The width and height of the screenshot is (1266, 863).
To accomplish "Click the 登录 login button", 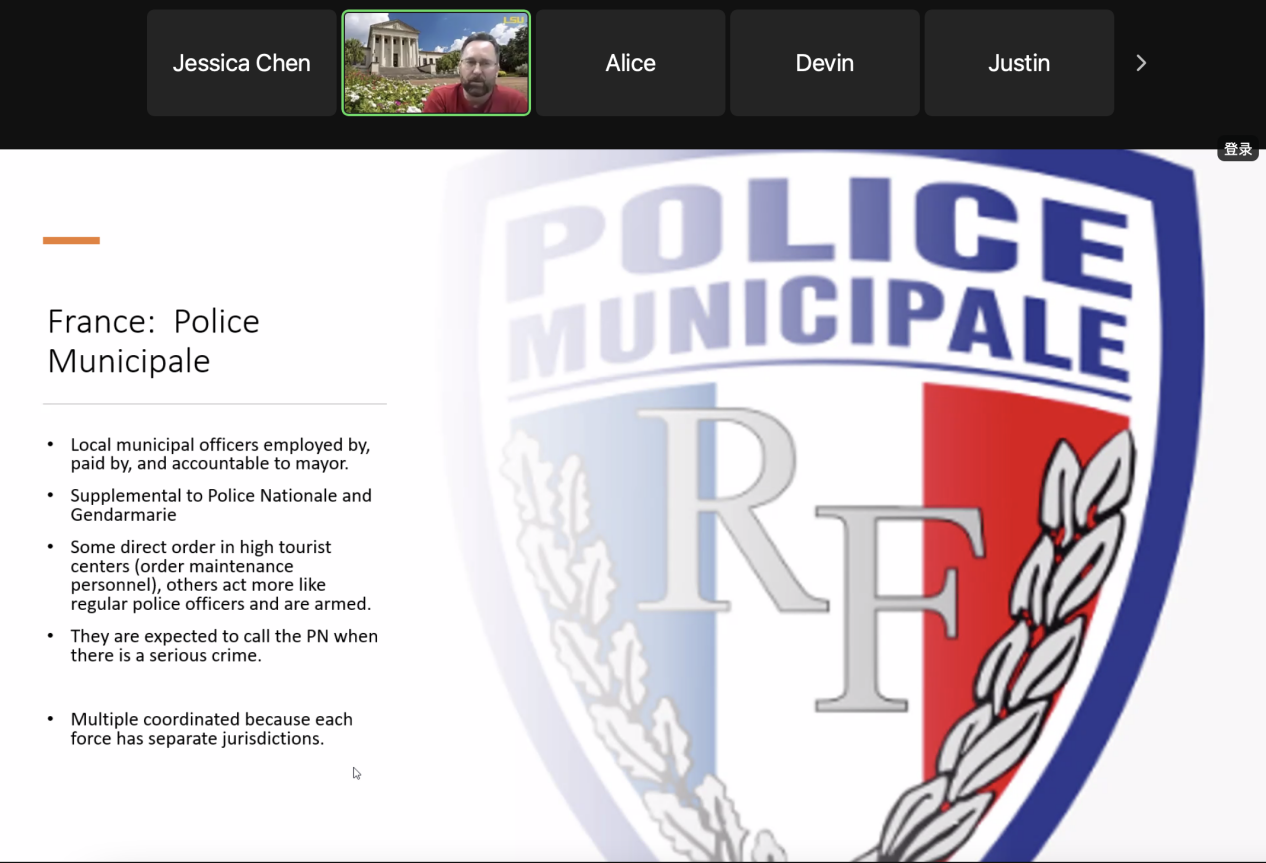I will click(1237, 149).
